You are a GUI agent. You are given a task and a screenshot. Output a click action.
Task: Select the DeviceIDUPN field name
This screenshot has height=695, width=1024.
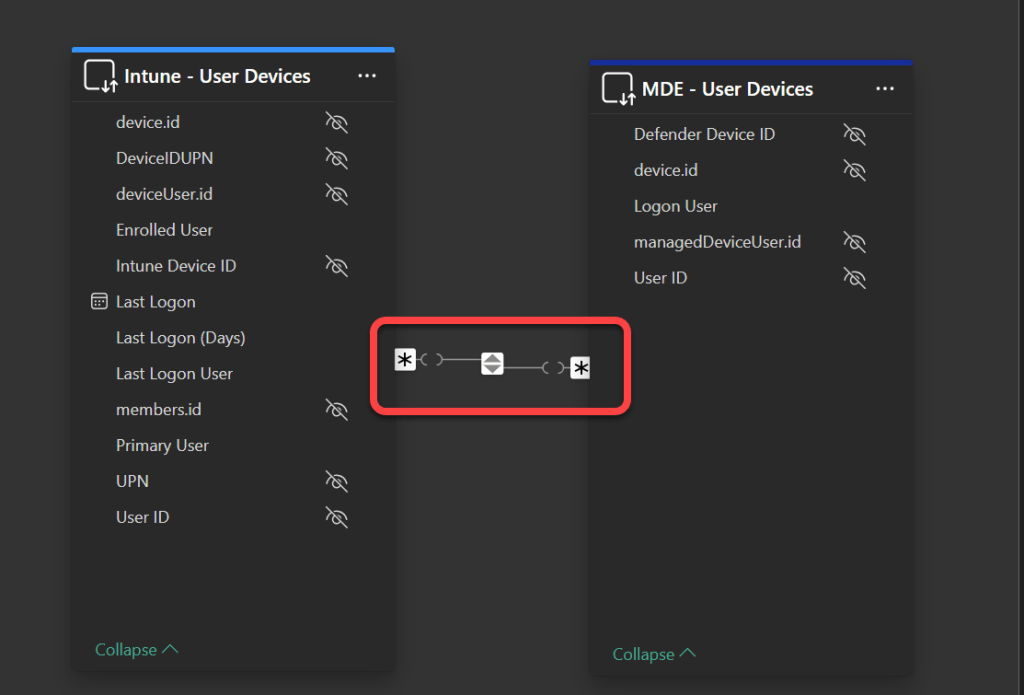coord(165,158)
